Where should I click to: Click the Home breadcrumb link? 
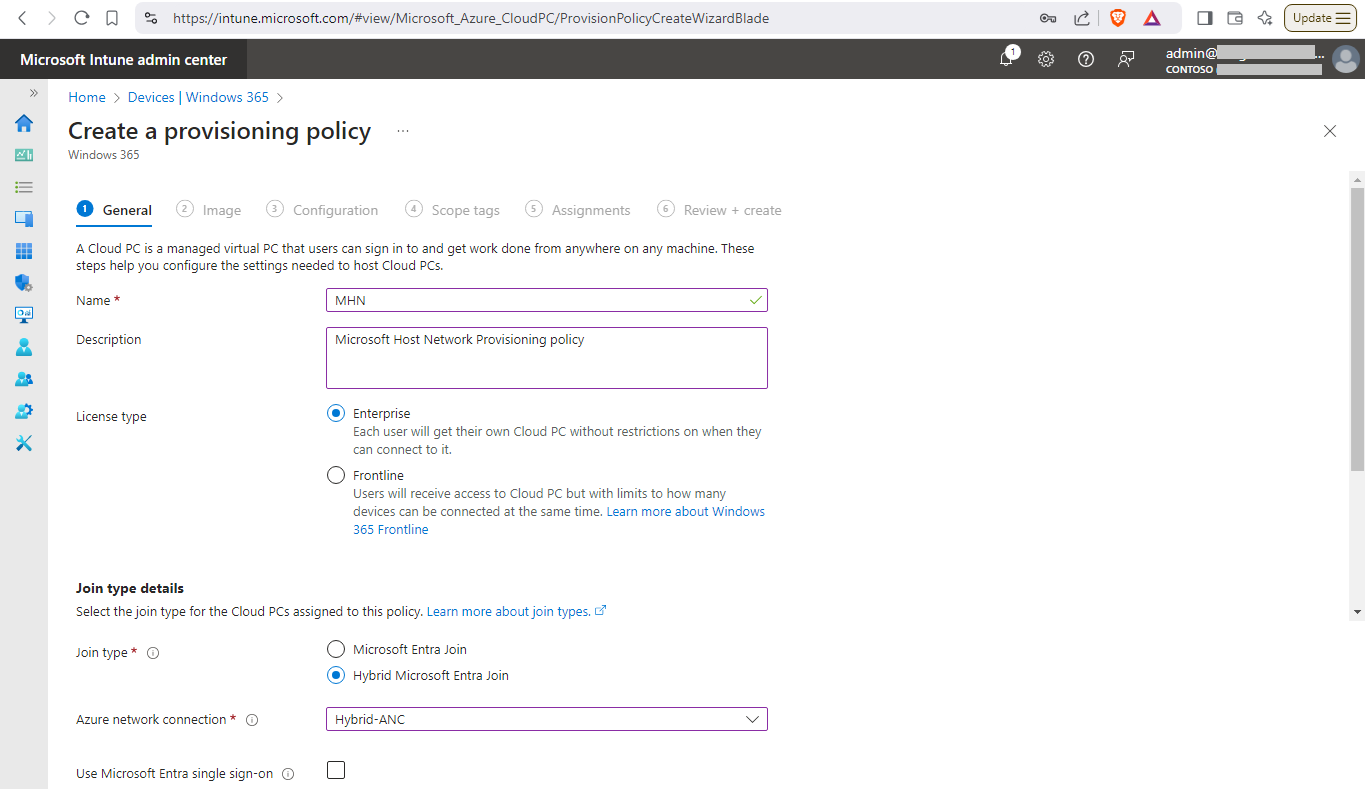click(87, 97)
